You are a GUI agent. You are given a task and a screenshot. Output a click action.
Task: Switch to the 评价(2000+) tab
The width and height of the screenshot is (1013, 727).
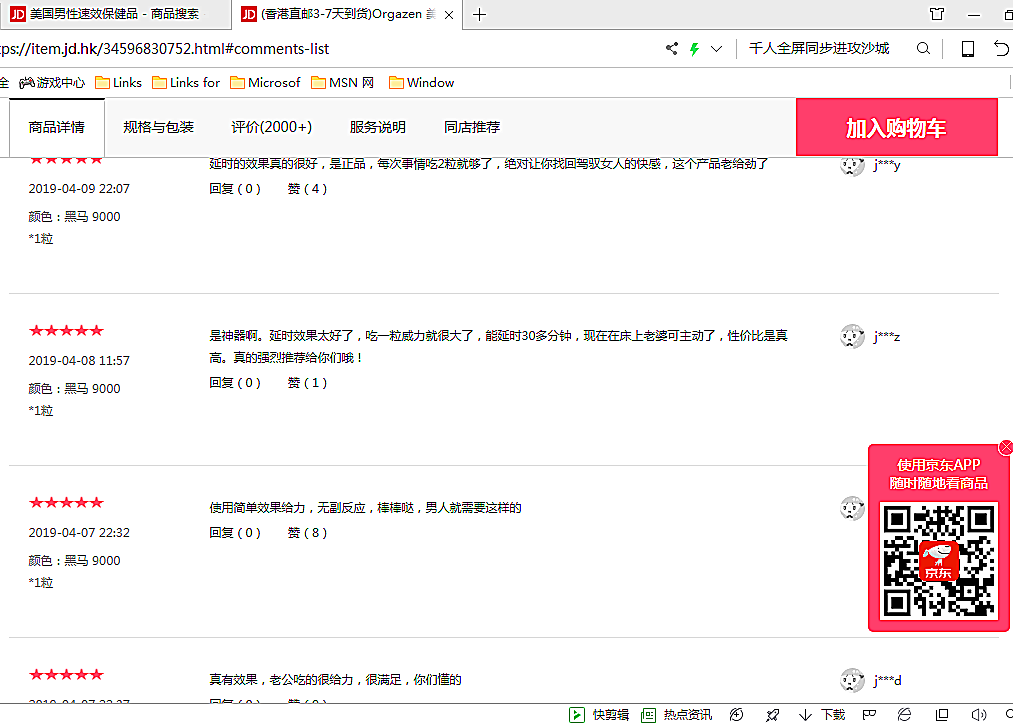[271, 127]
